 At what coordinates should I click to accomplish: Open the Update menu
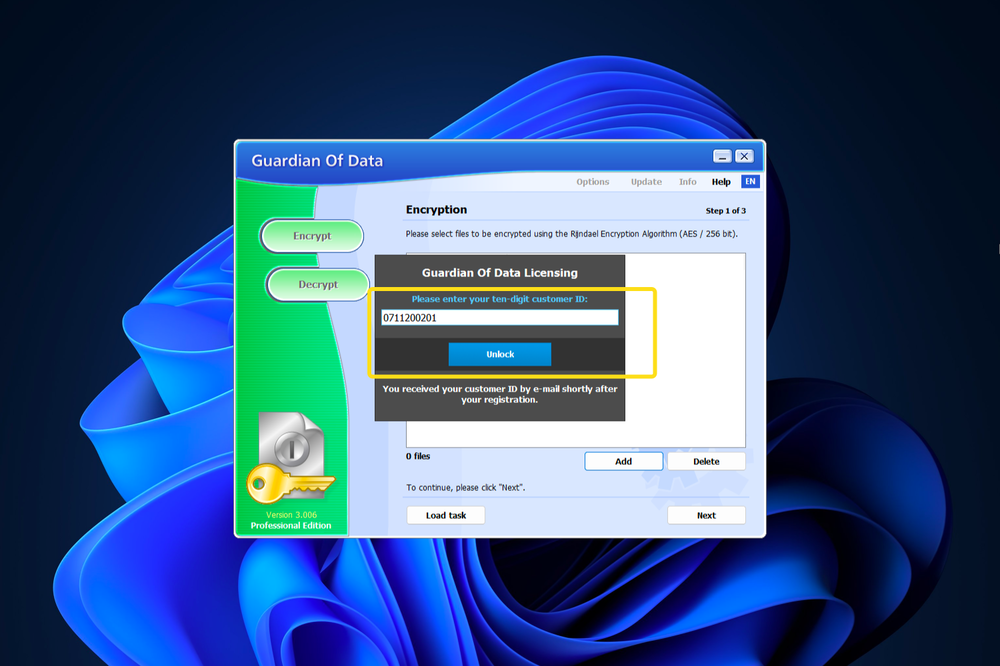pyautogui.click(x=646, y=182)
